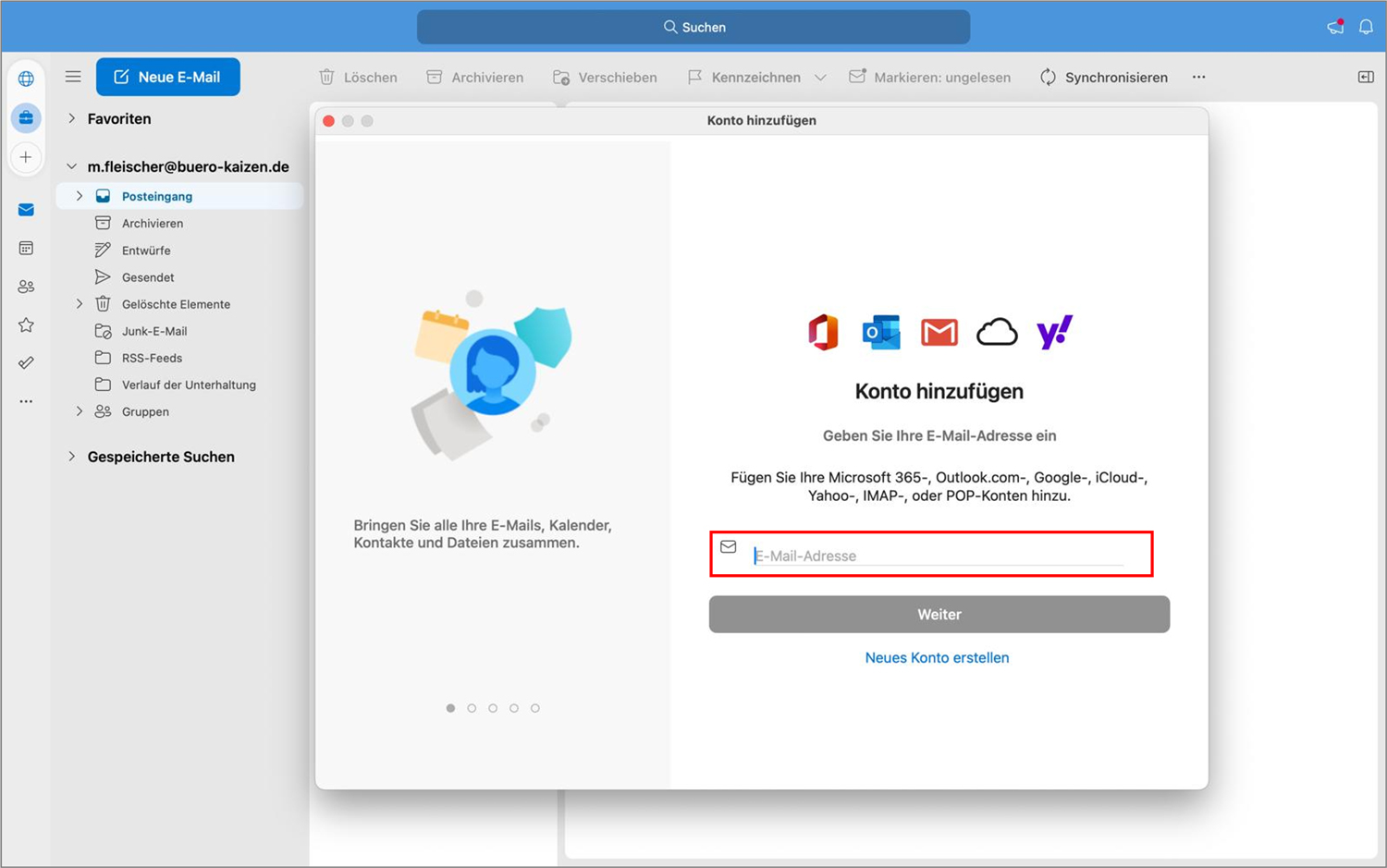This screenshot has width=1387, height=868.
Task: Click the Neues Konto erstellen link
Action: click(x=937, y=657)
